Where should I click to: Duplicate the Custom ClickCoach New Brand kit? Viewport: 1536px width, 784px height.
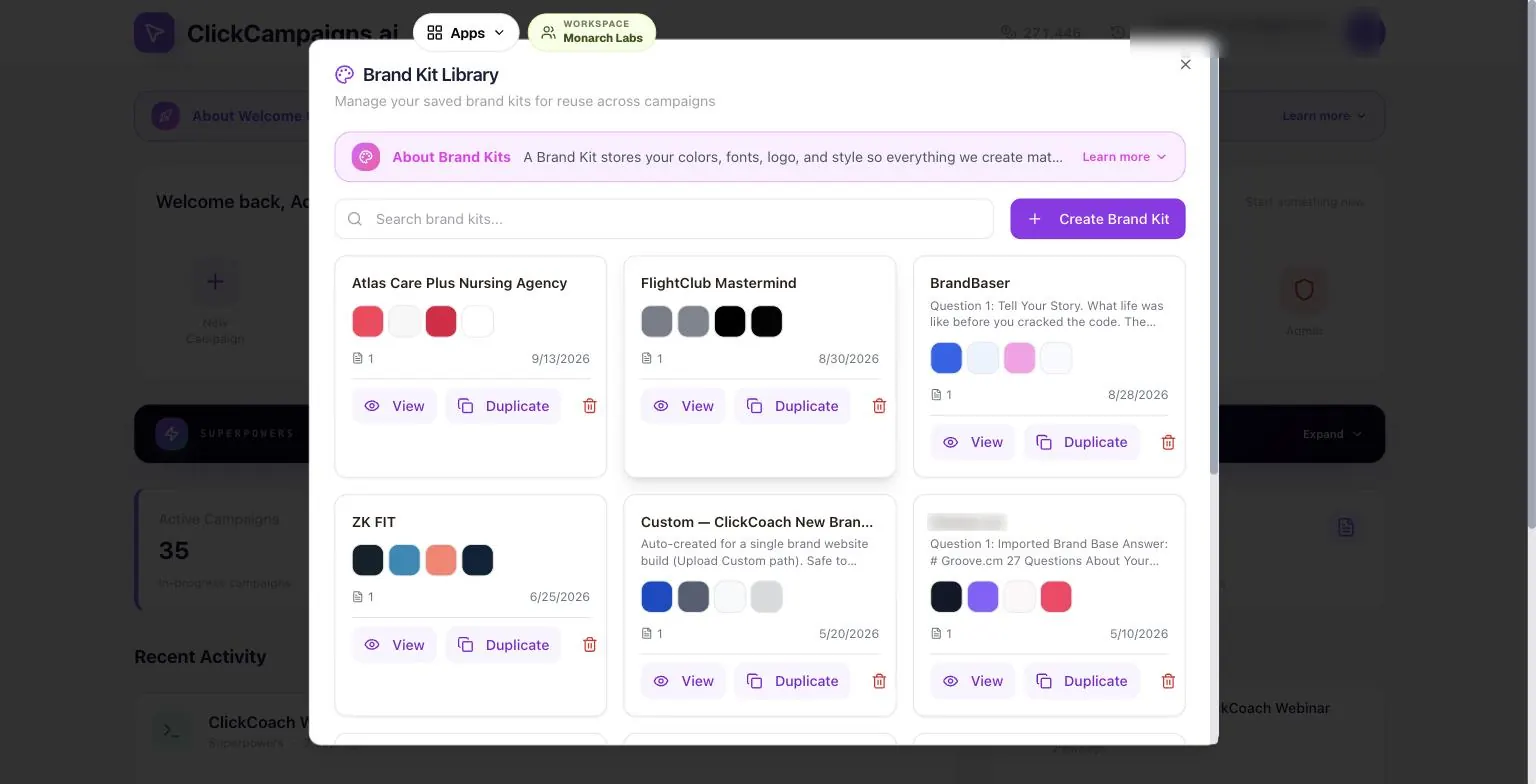click(792, 681)
